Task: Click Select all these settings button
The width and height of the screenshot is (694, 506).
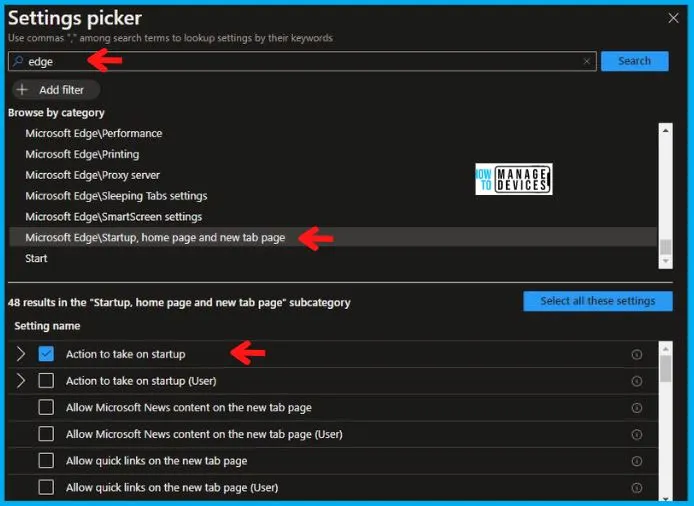Action: [x=598, y=301]
